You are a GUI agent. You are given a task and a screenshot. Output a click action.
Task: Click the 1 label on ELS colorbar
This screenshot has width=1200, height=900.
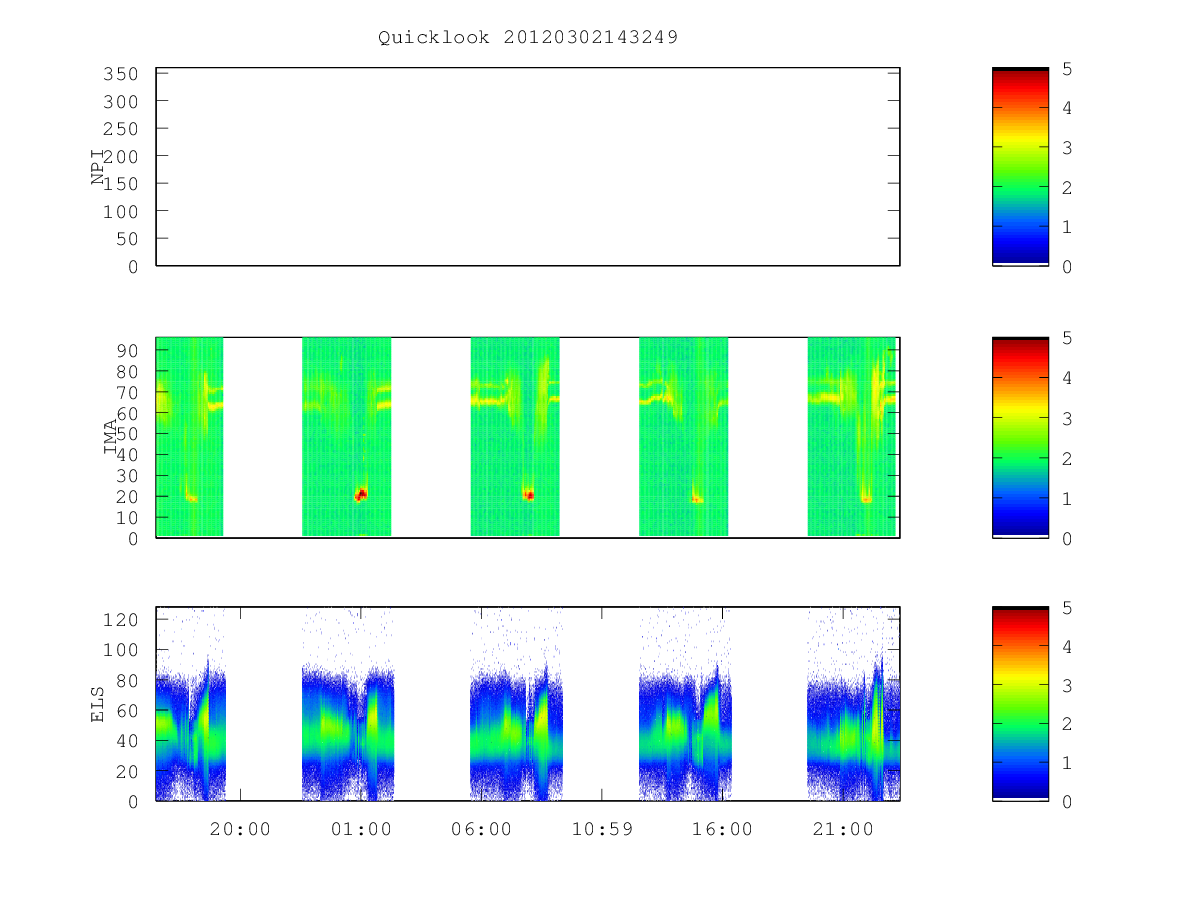[1067, 762]
